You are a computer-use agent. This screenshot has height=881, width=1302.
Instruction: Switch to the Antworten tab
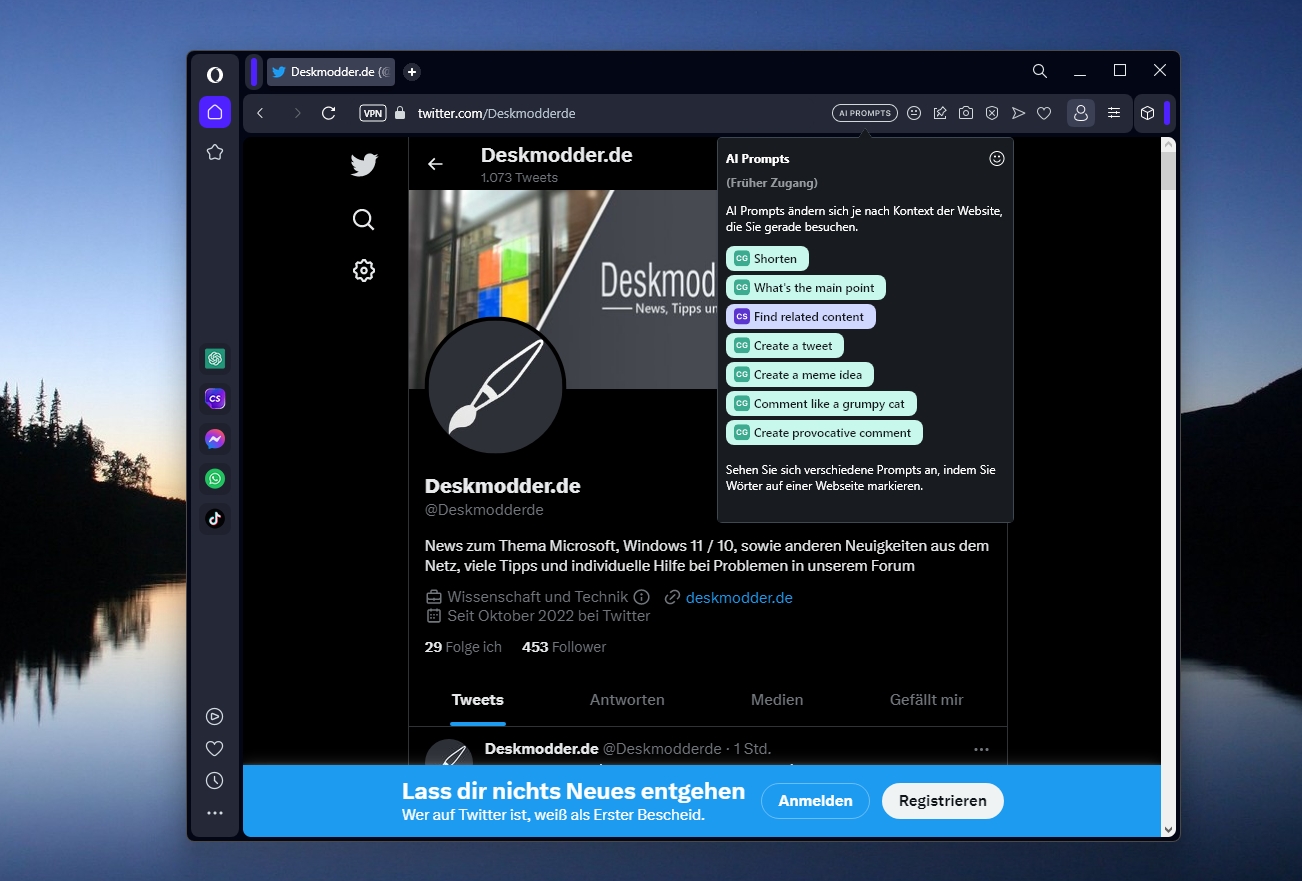click(x=627, y=700)
